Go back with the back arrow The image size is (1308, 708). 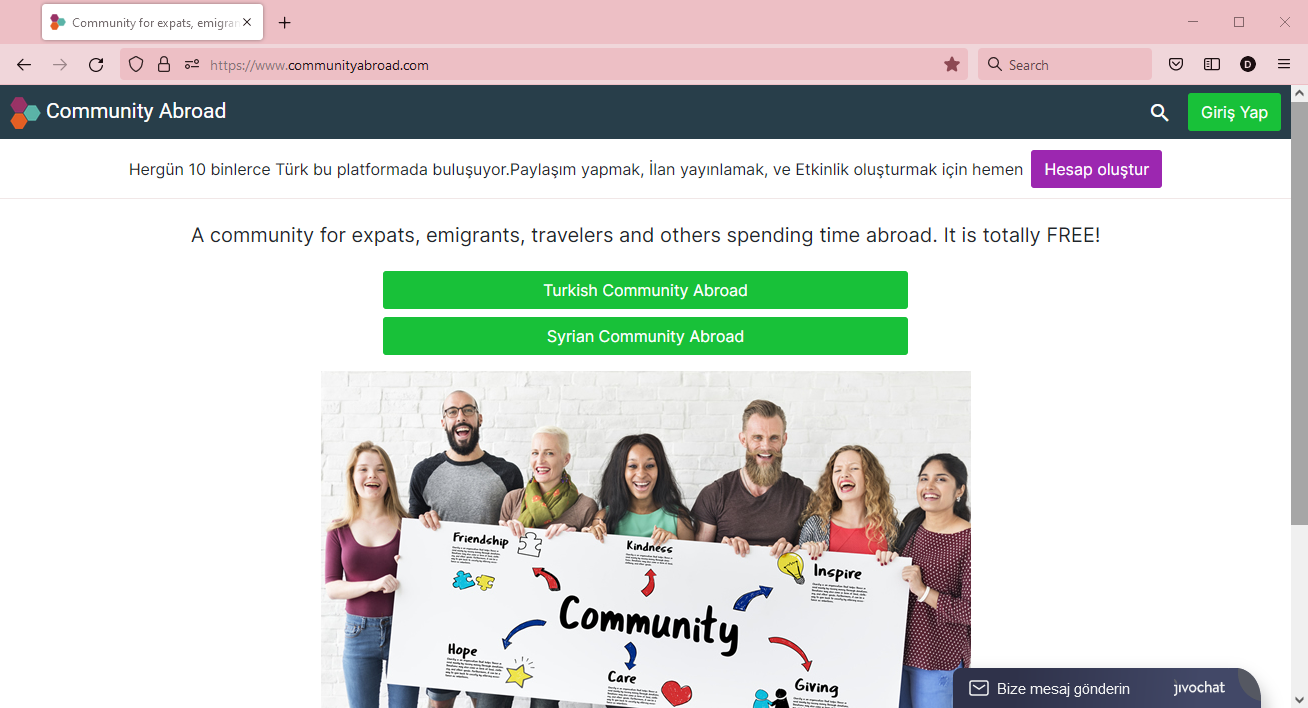pos(24,65)
